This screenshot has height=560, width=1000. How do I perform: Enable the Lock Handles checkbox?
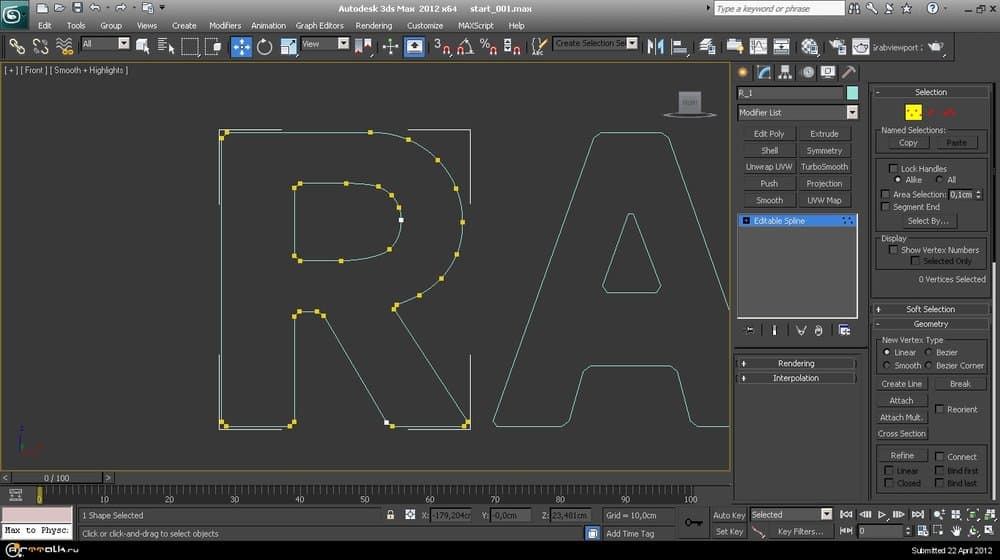(894, 169)
